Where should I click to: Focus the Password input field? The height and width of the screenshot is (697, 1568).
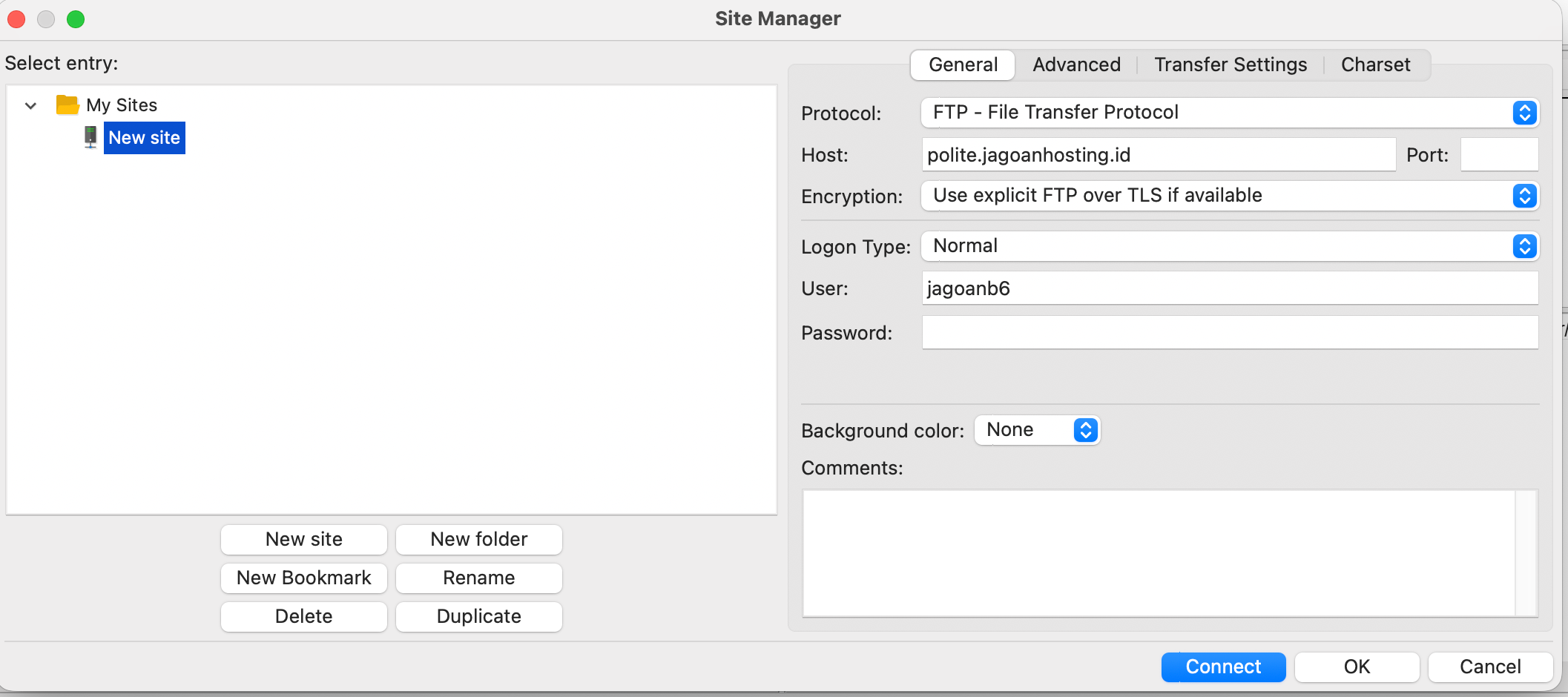point(1229,333)
